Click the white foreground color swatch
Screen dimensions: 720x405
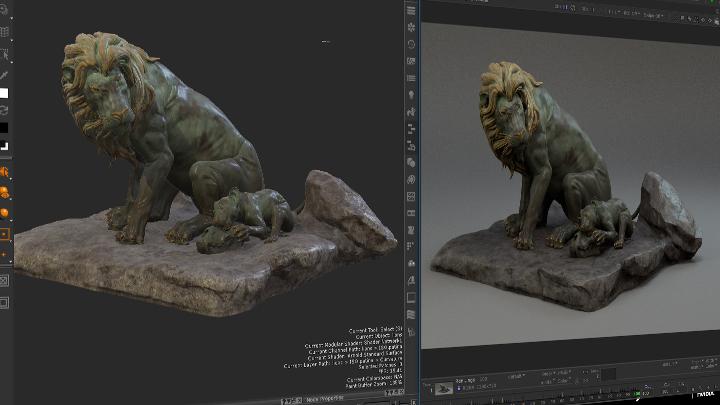(5, 93)
